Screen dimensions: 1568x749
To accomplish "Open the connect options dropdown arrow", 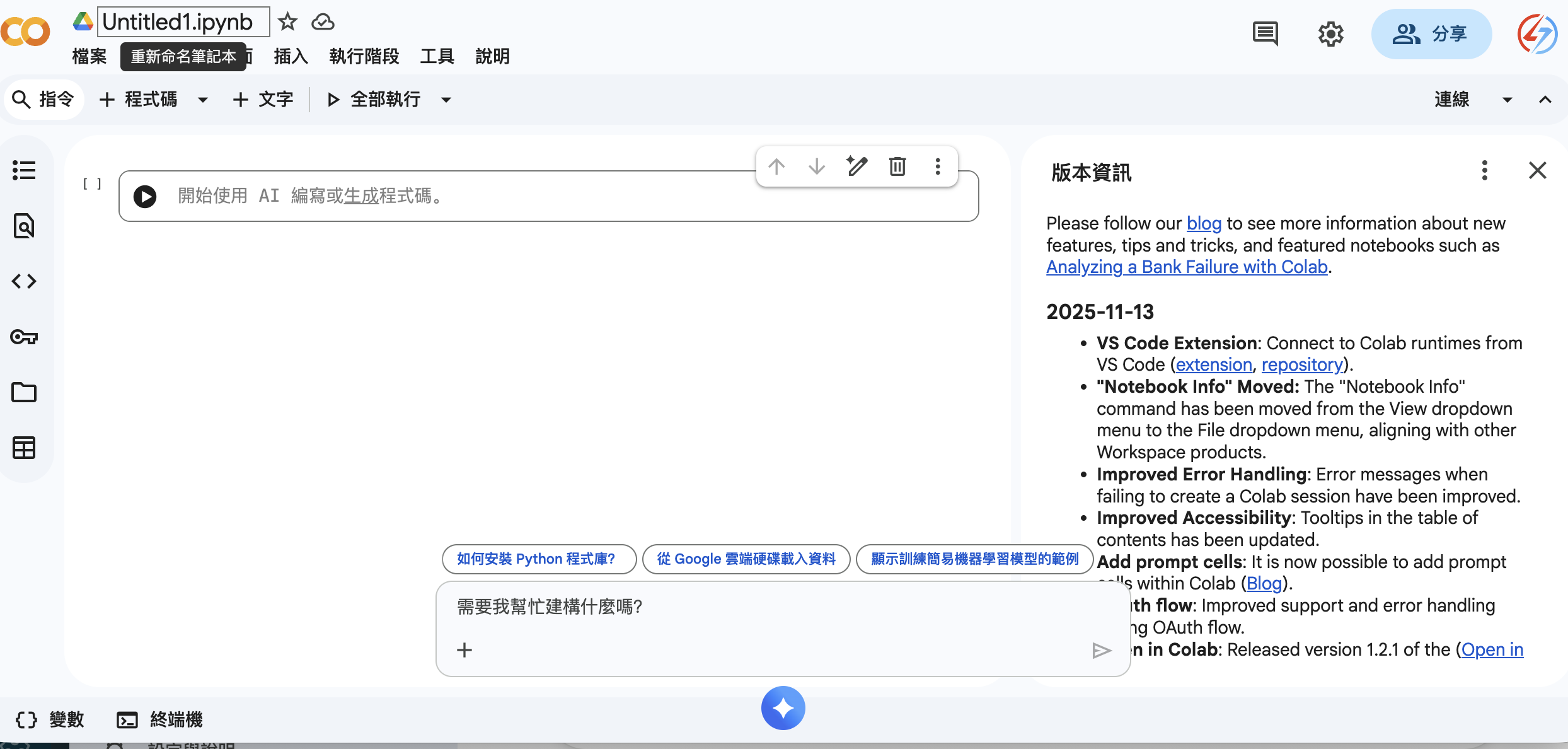I will click(1507, 100).
